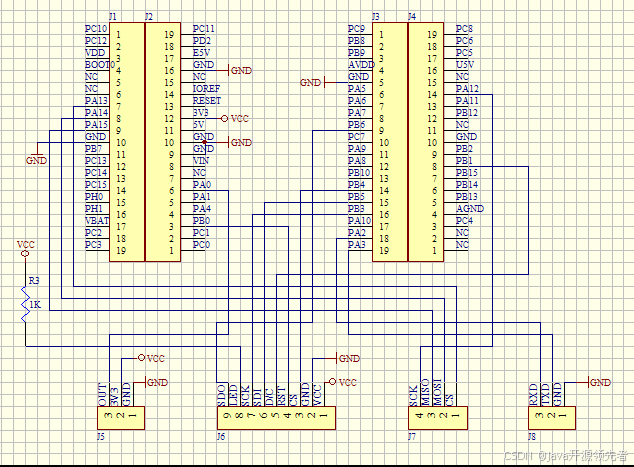Click the AVDD pin label on J3

pos(361,65)
